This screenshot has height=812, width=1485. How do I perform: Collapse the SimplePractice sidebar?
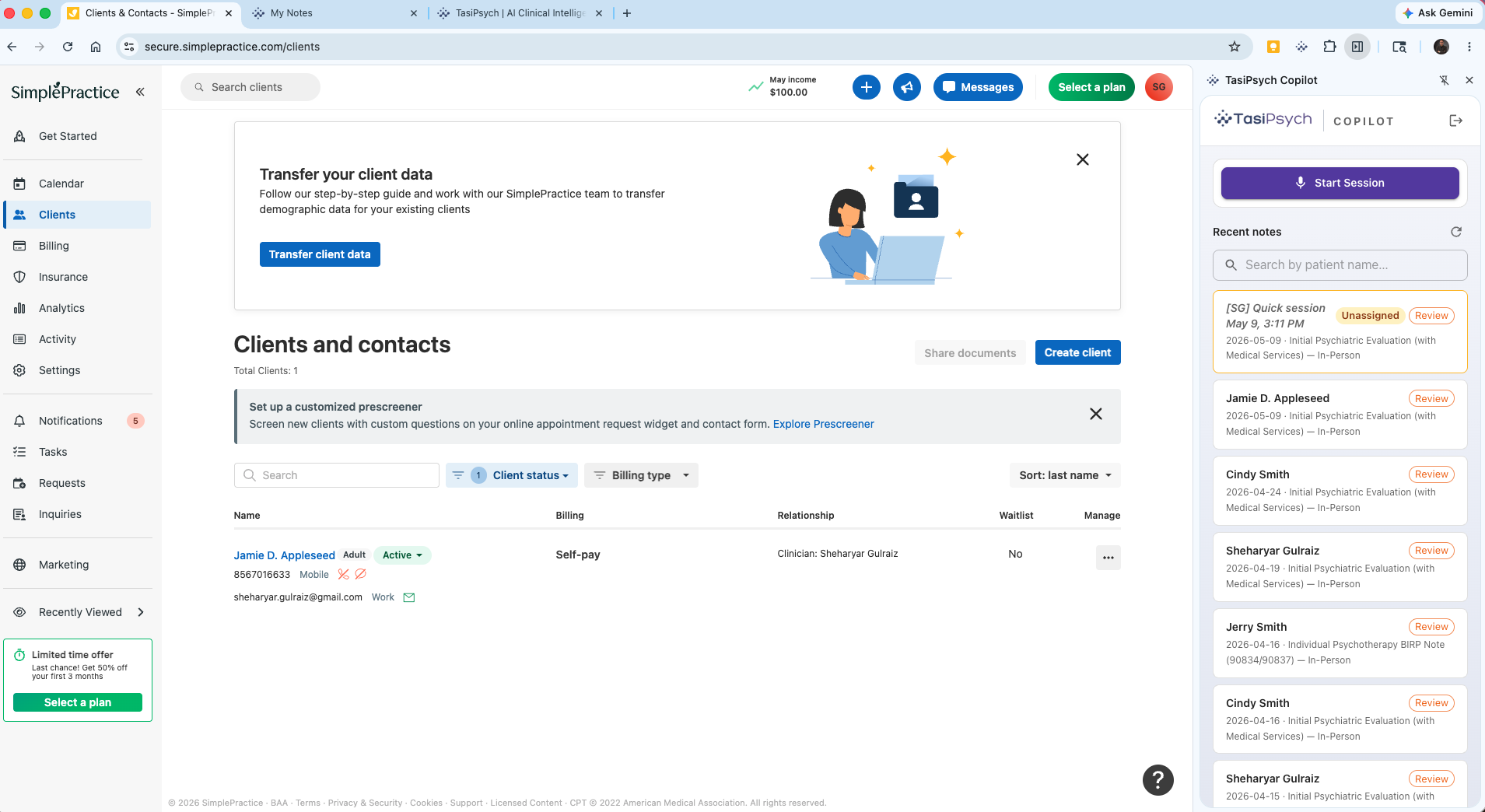(x=140, y=92)
